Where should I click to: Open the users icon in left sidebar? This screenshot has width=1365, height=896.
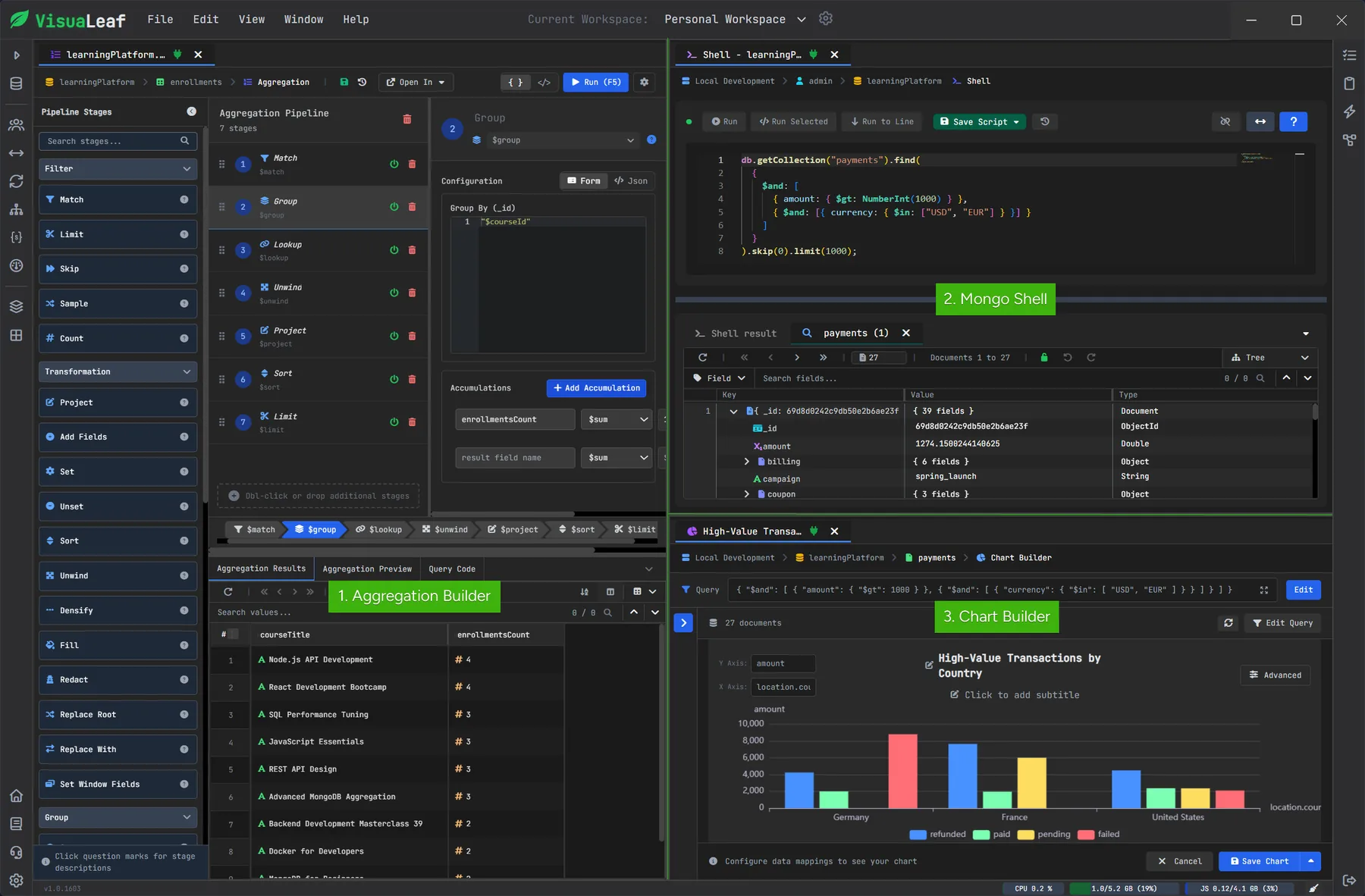(x=16, y=125)
